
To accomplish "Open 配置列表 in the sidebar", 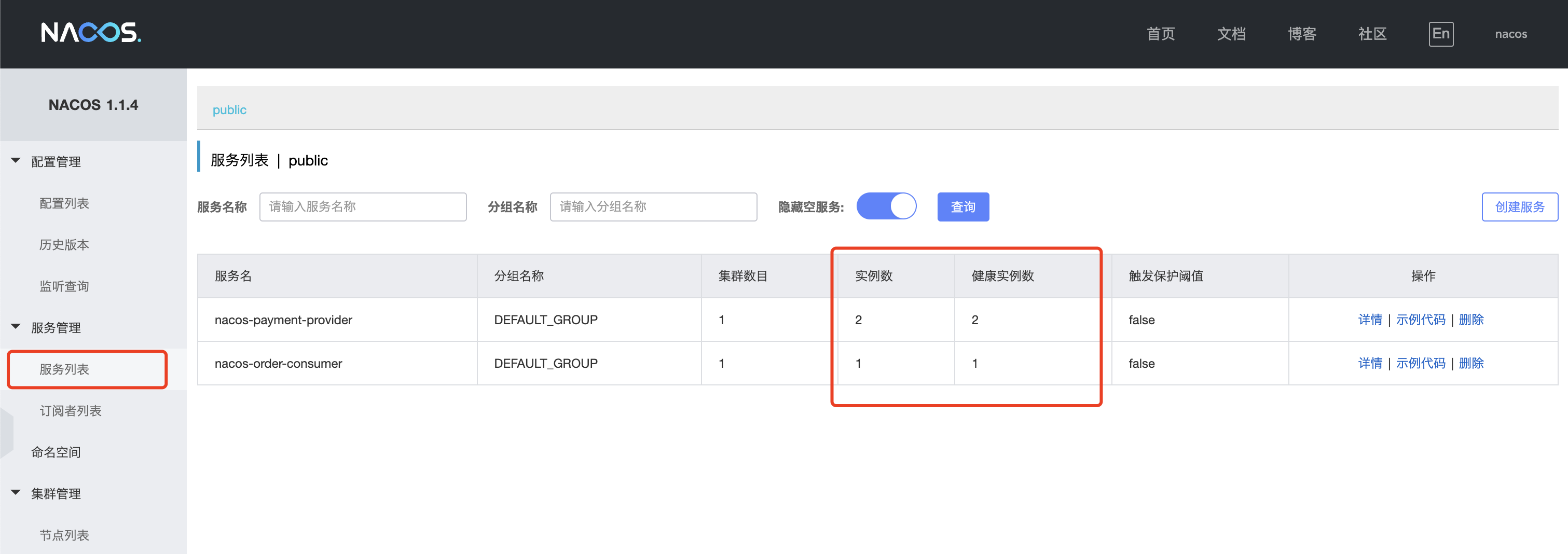I will click(64, 203).
